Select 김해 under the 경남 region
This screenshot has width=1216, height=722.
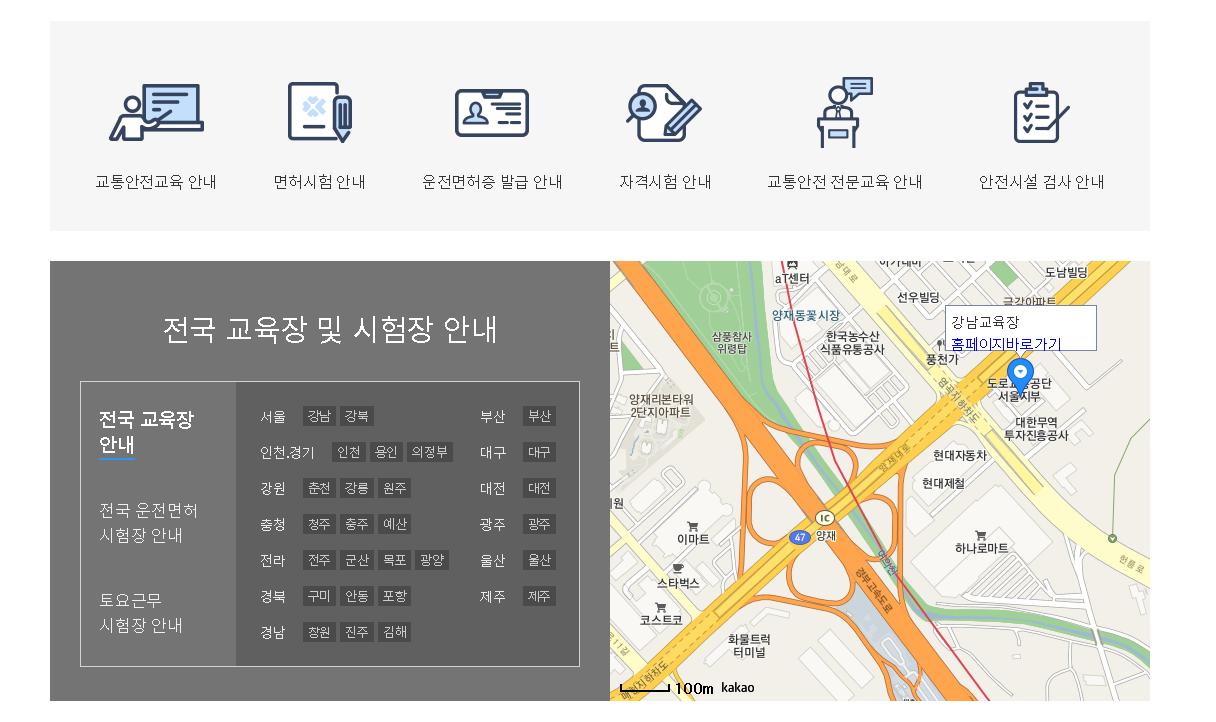click(x=392, y=632)
